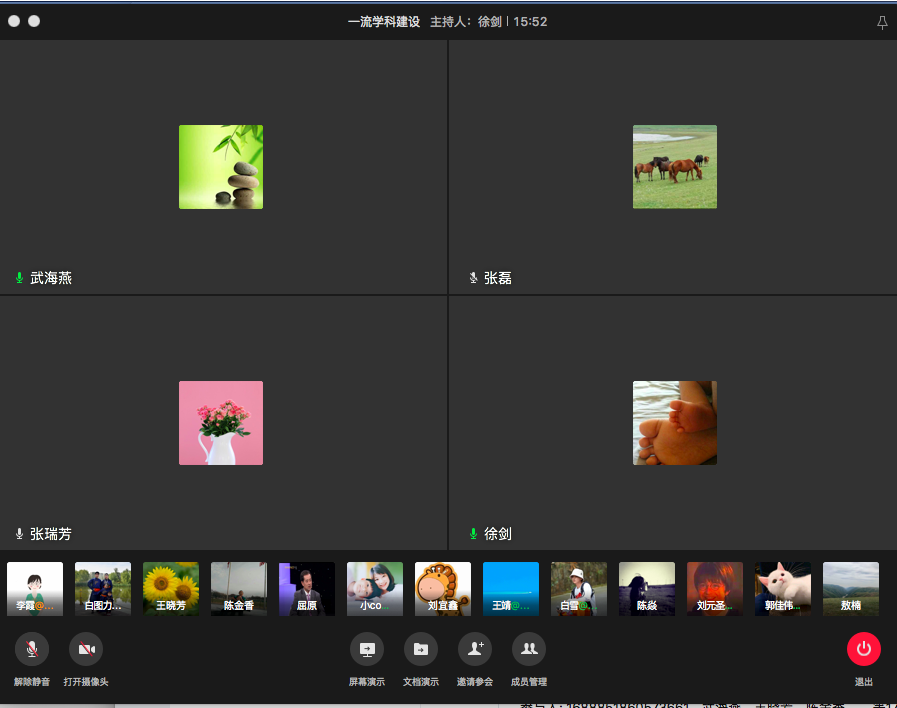Image resolution: width=897 pixels, height=708 pixels.
Task: Turn on camera with 打开摄像头
Action: (x=86, y=650)
